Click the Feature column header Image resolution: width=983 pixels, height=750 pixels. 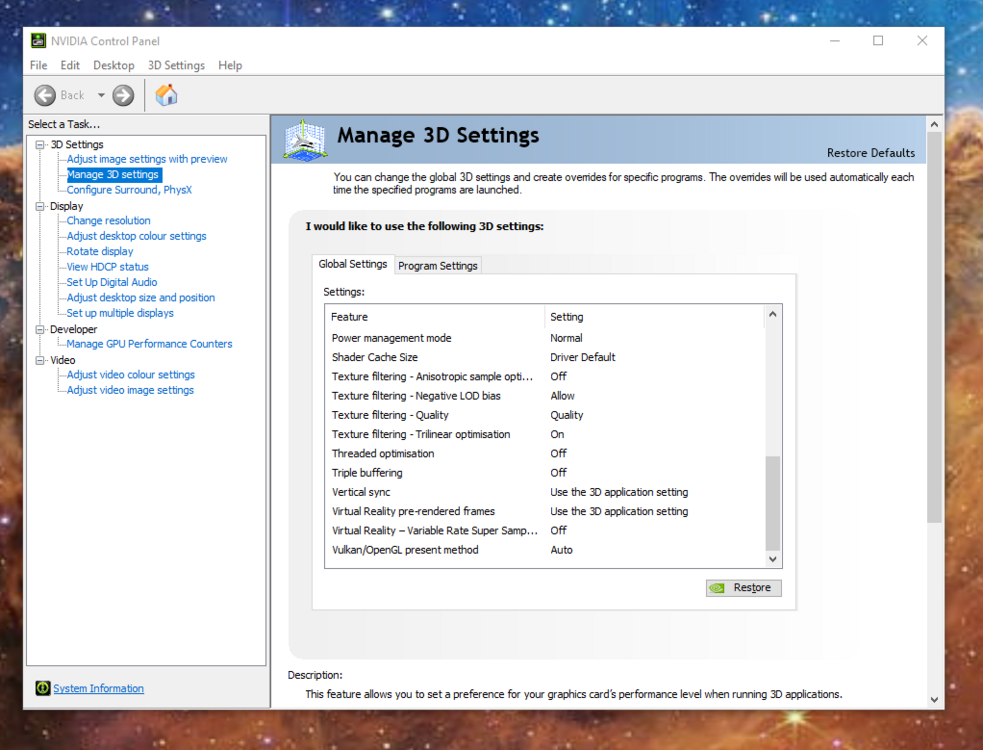point(435,317)
